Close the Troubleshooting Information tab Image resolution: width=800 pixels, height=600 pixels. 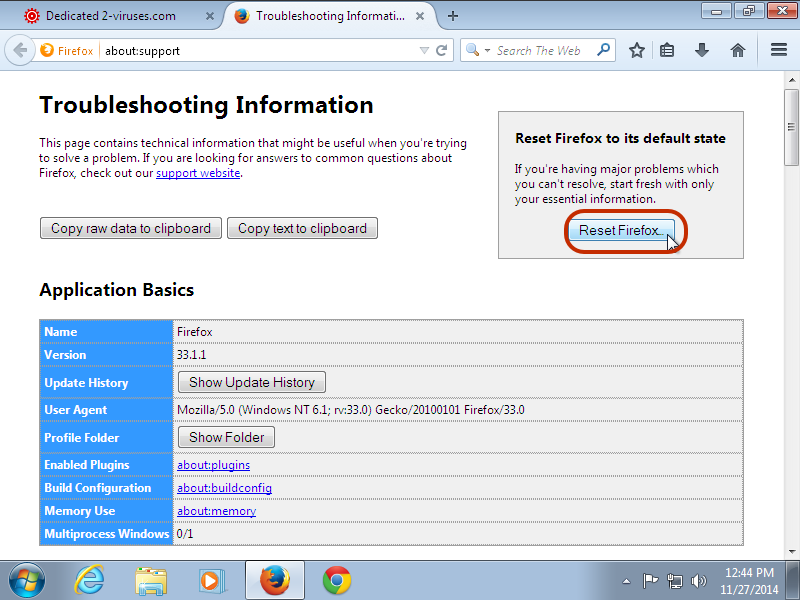point(420,16)
